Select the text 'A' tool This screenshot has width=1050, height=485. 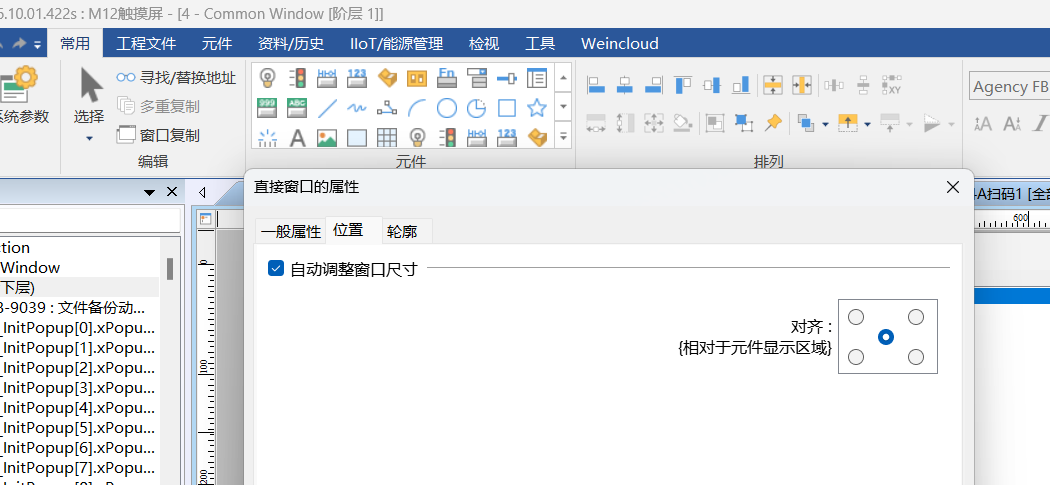(297, 137)
